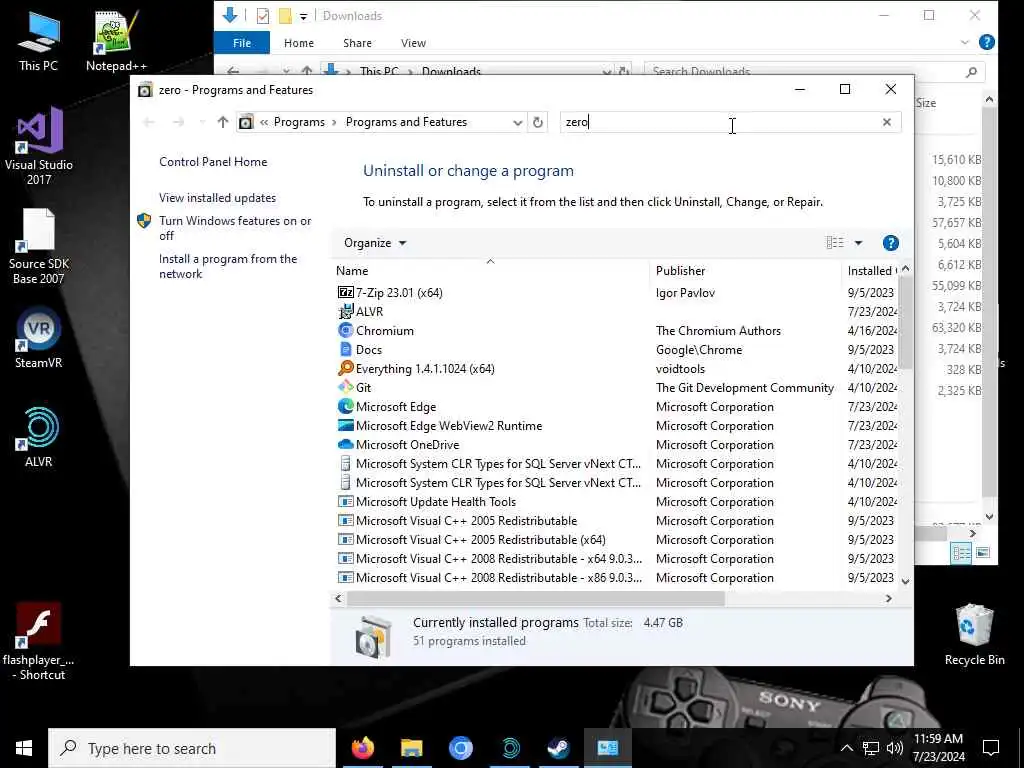Click the volume speaker tray icon
1024x768 pixels.
895,748
